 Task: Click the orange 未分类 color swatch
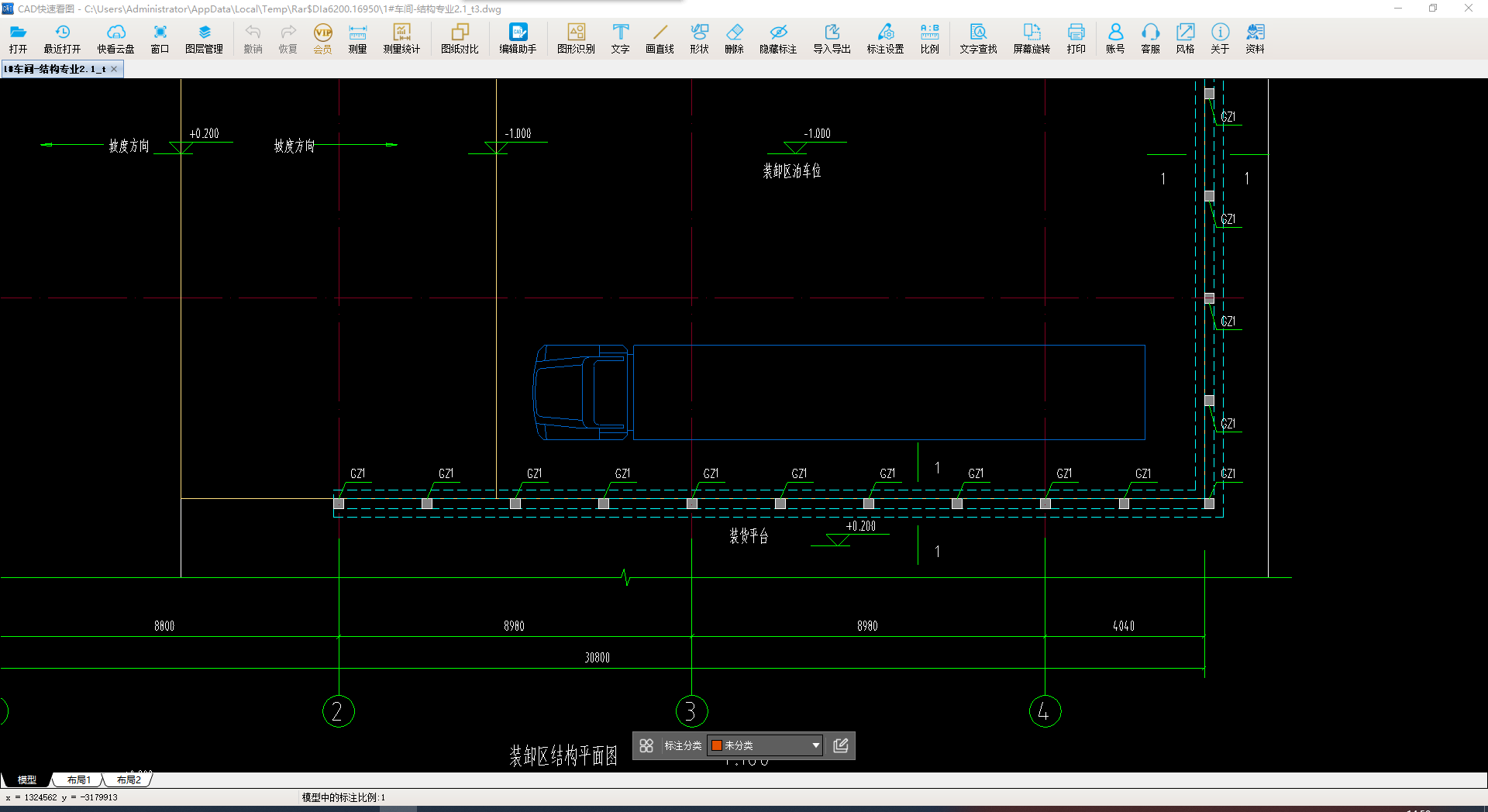click(717, 745)
